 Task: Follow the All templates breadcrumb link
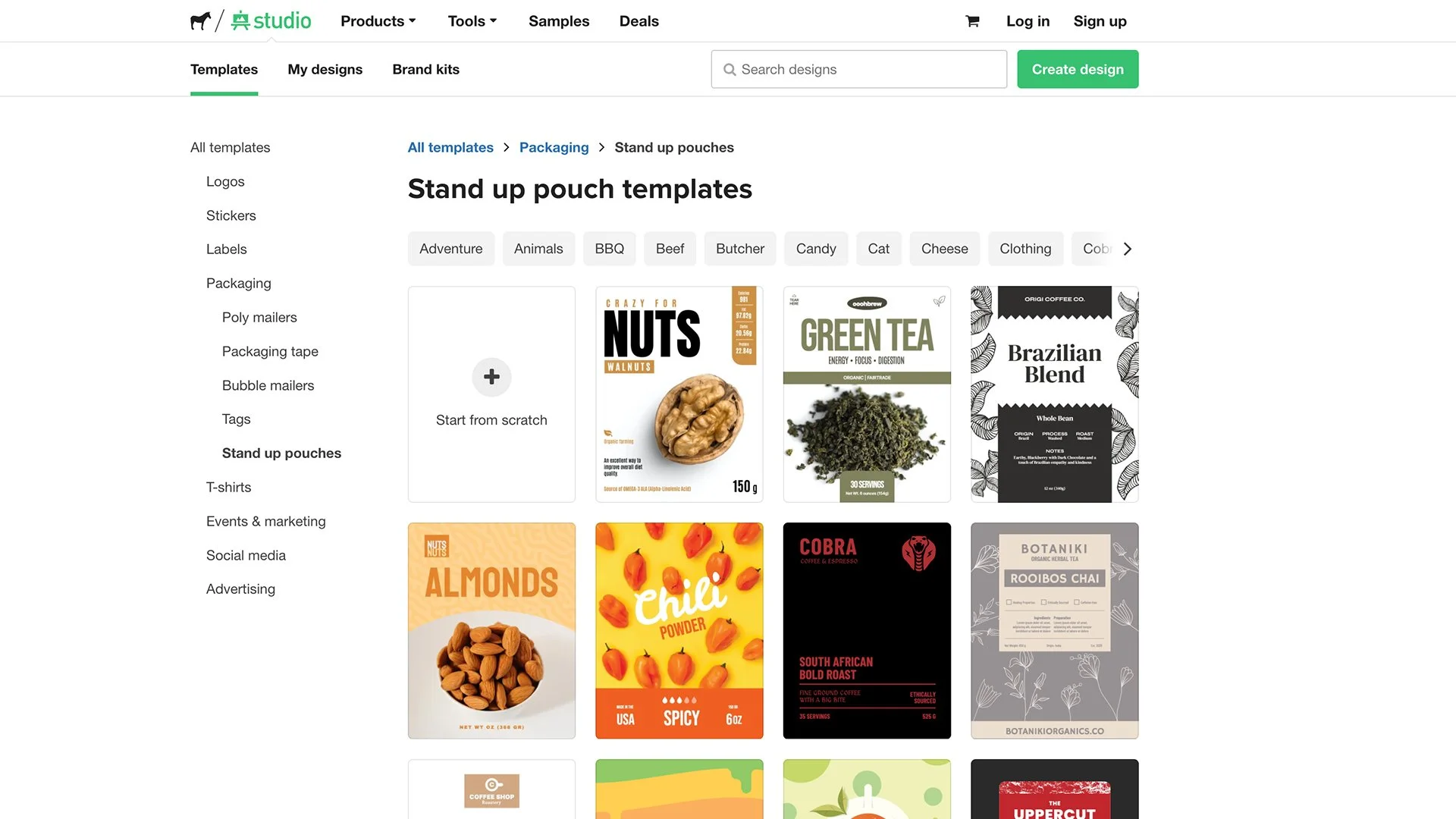coord(450,147)
